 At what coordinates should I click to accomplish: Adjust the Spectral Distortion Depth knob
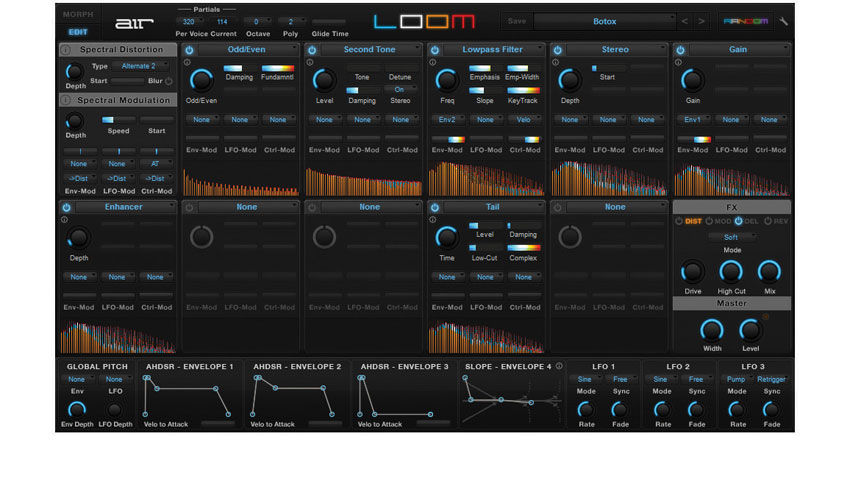74,72
